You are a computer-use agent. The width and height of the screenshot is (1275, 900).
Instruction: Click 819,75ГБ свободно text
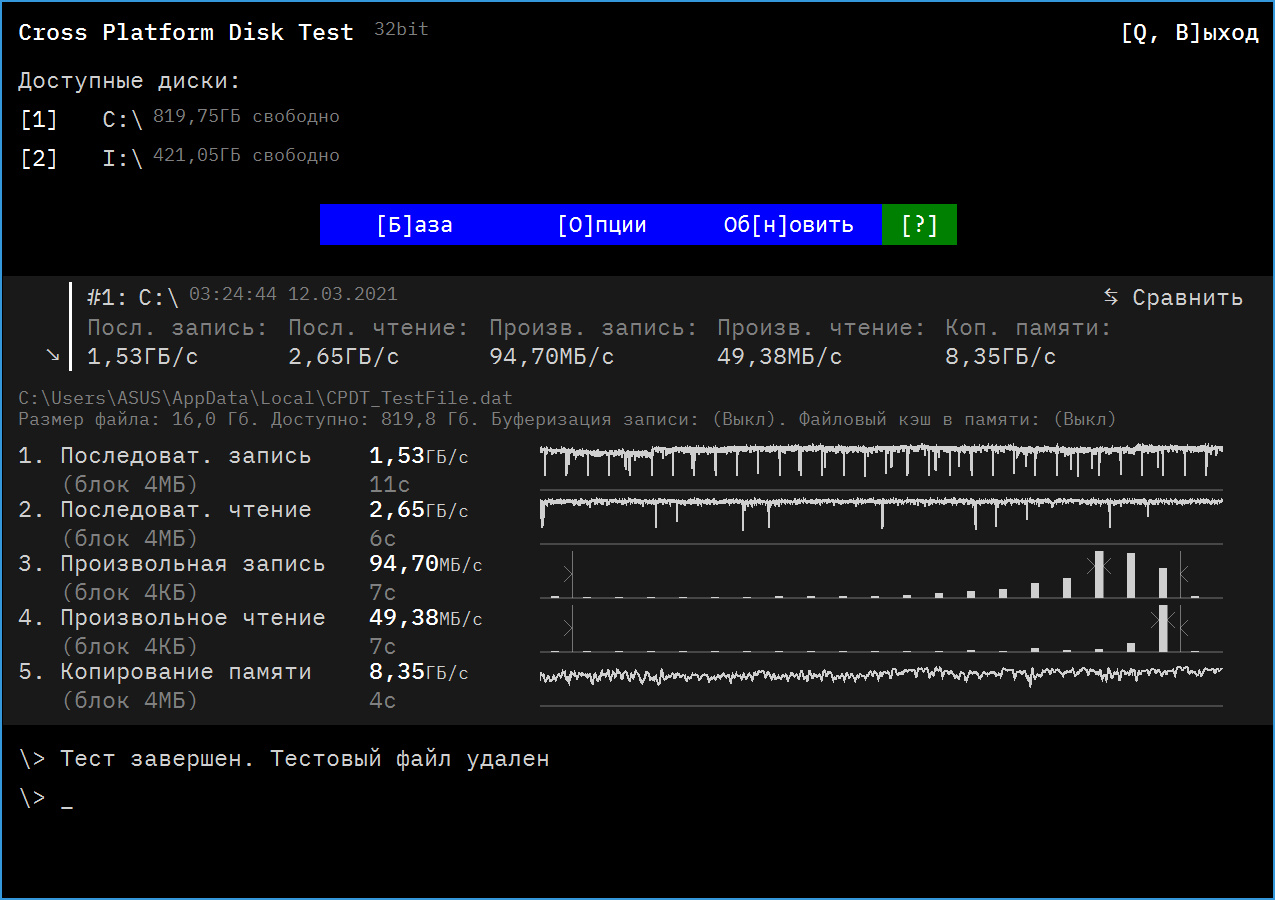pos(246,117)
